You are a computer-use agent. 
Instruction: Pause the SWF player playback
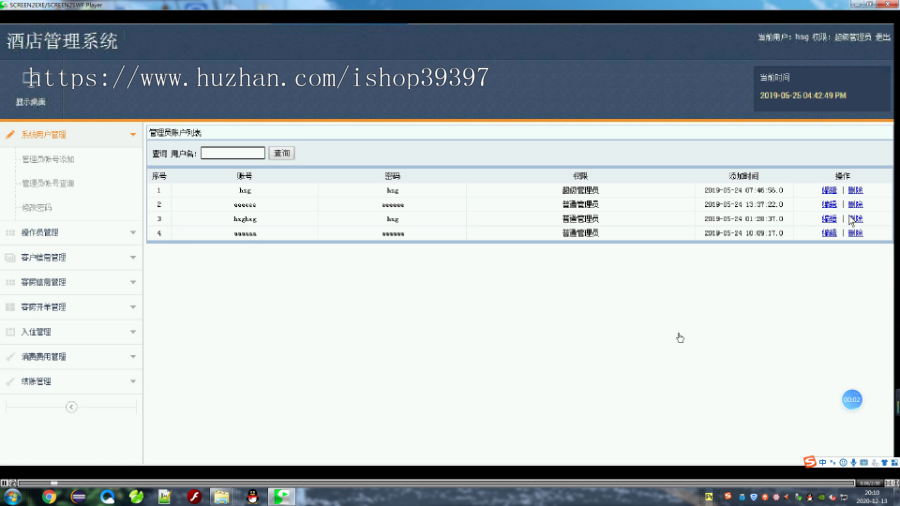4,483
